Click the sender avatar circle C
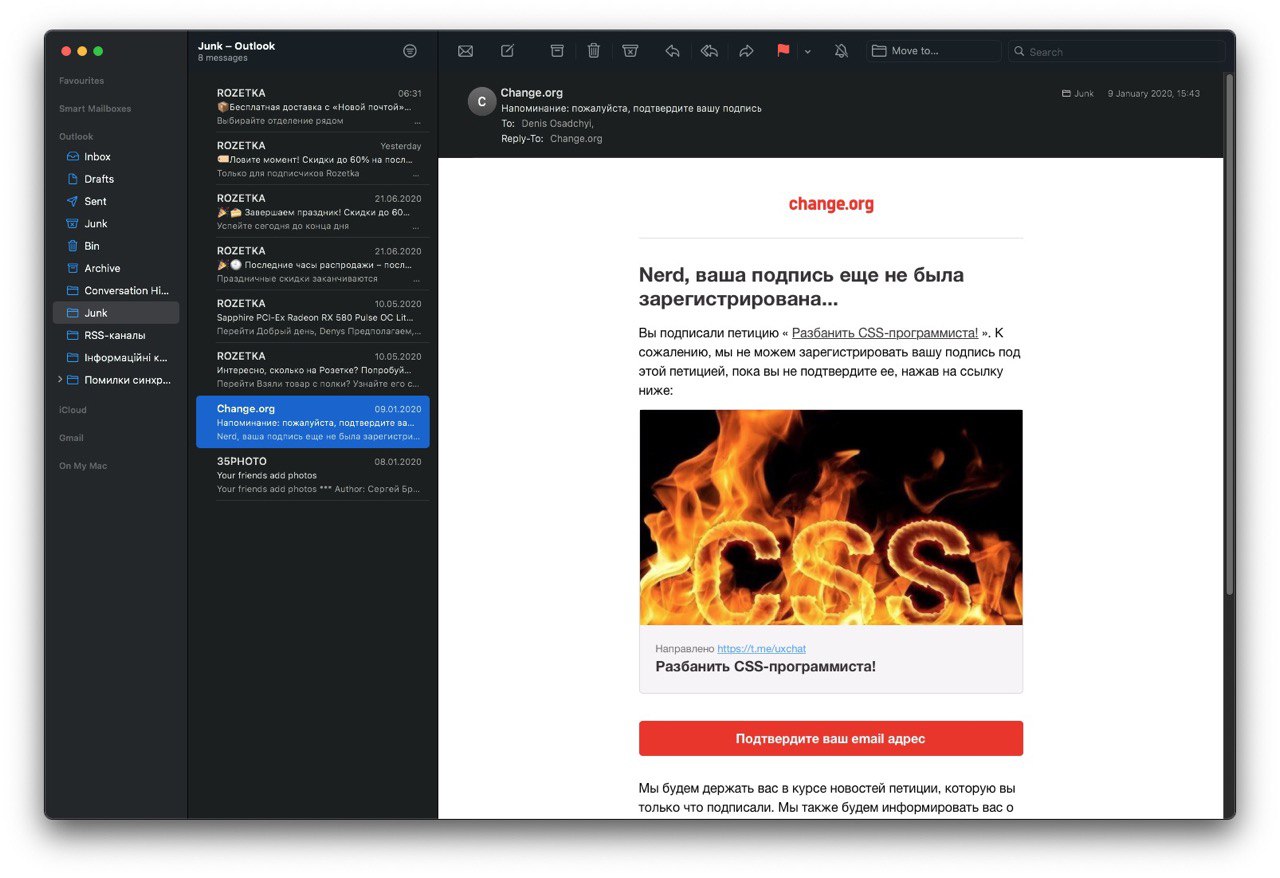 pos(482,101)
